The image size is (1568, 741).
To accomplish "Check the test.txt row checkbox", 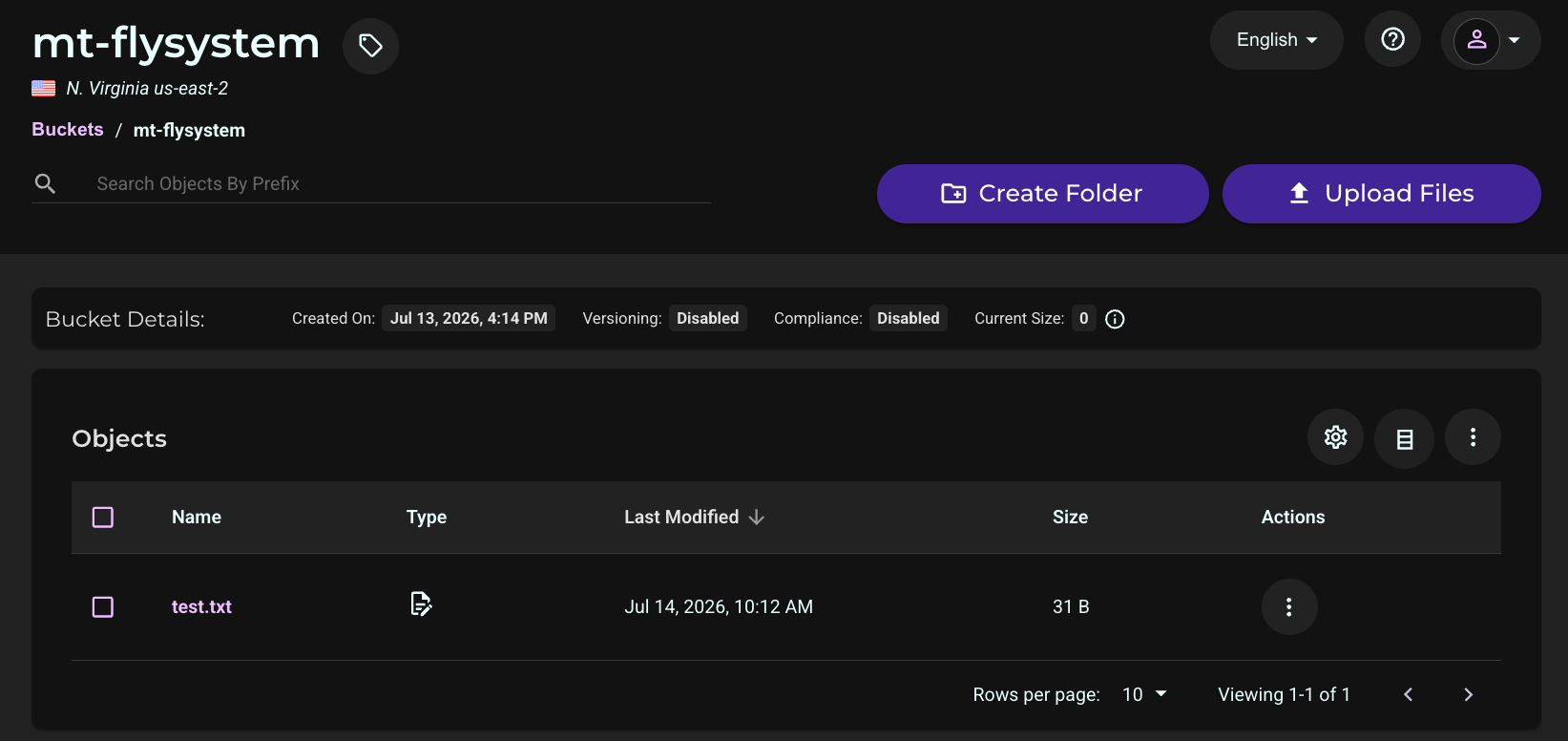I will click(x=103, y=607).
